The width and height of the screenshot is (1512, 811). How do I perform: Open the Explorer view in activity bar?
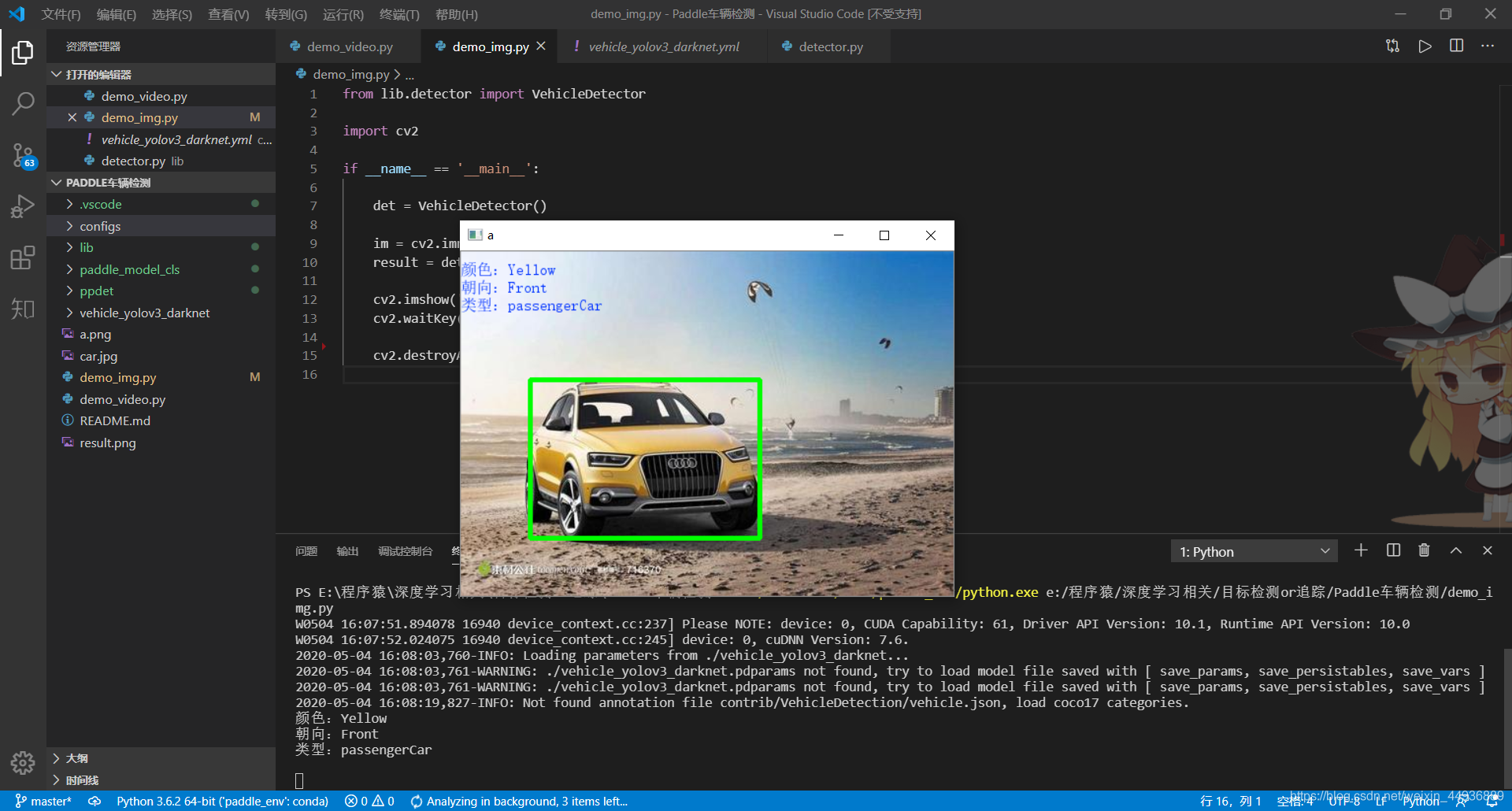[x=23, y=53]
